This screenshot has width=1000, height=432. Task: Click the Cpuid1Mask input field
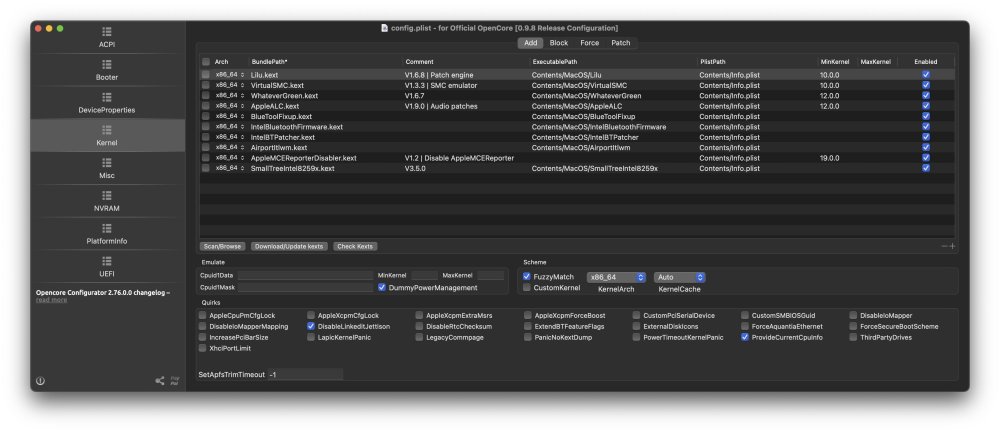305,288
